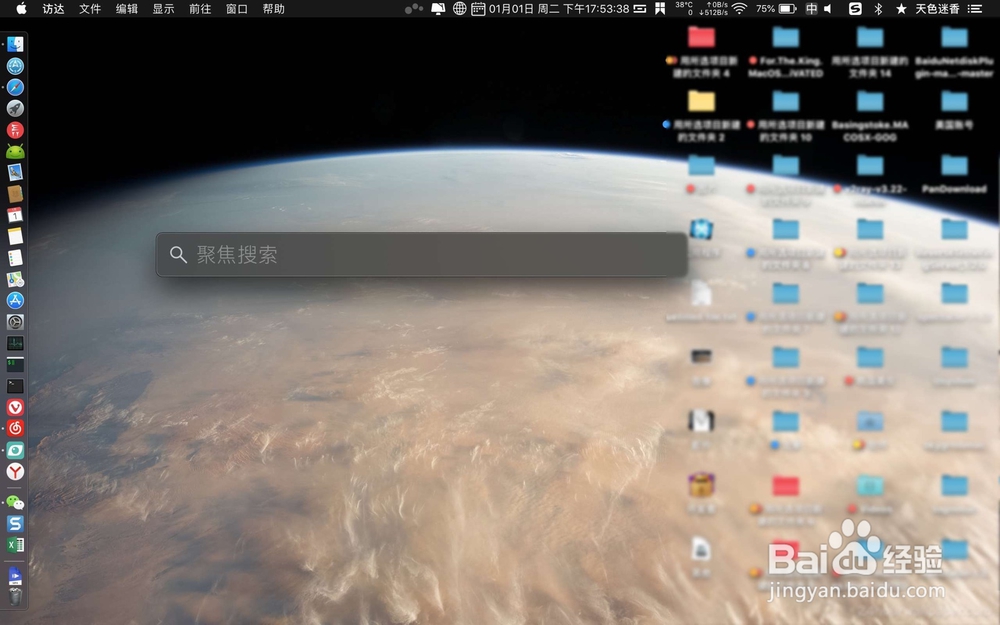This screenshot has width=1000, height=625.
Task: Launch Microsoft Excel from the dock
Action: [15, 545]
